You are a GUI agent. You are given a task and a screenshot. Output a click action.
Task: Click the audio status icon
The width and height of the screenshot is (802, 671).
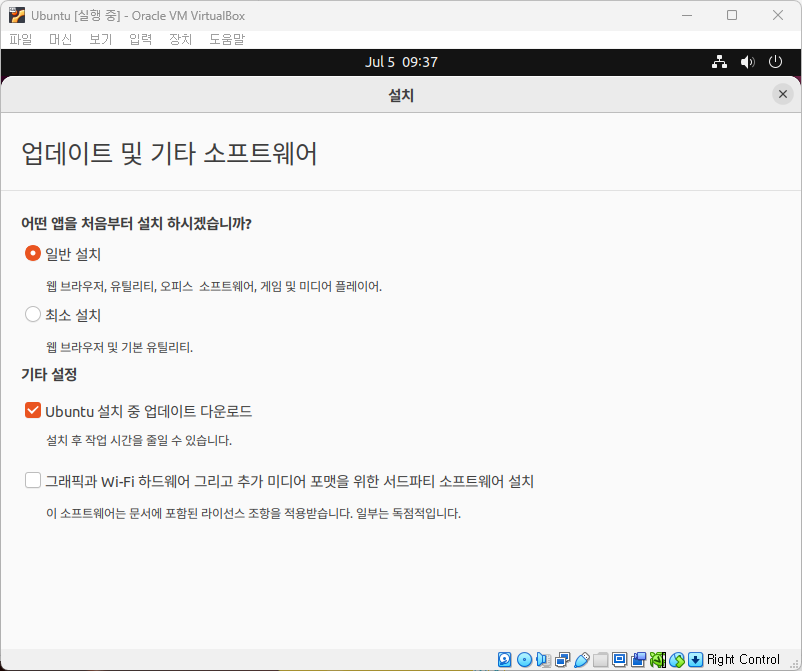[x=543, y=659]
